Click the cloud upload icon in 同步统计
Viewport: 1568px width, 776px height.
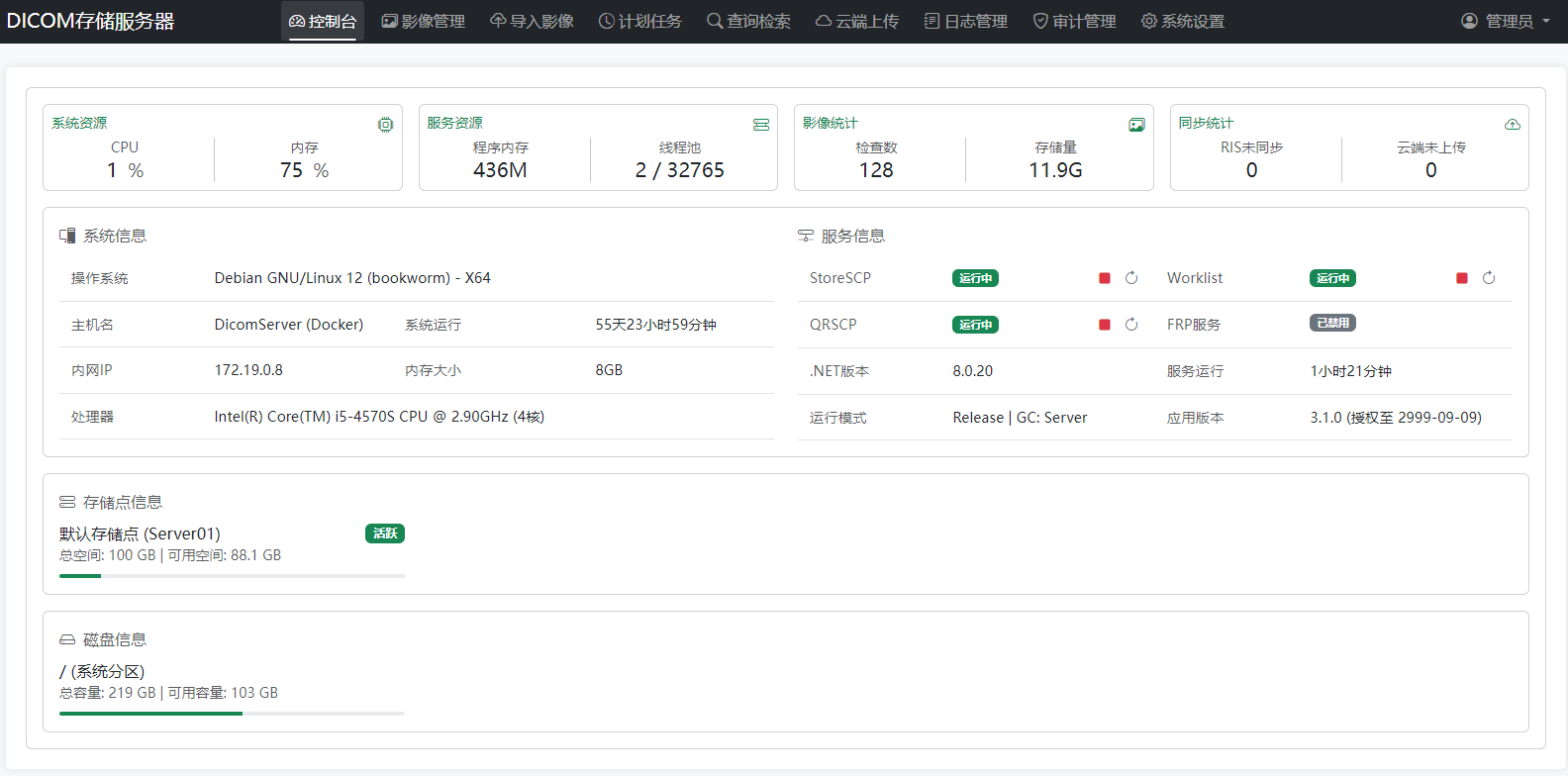1512,125
